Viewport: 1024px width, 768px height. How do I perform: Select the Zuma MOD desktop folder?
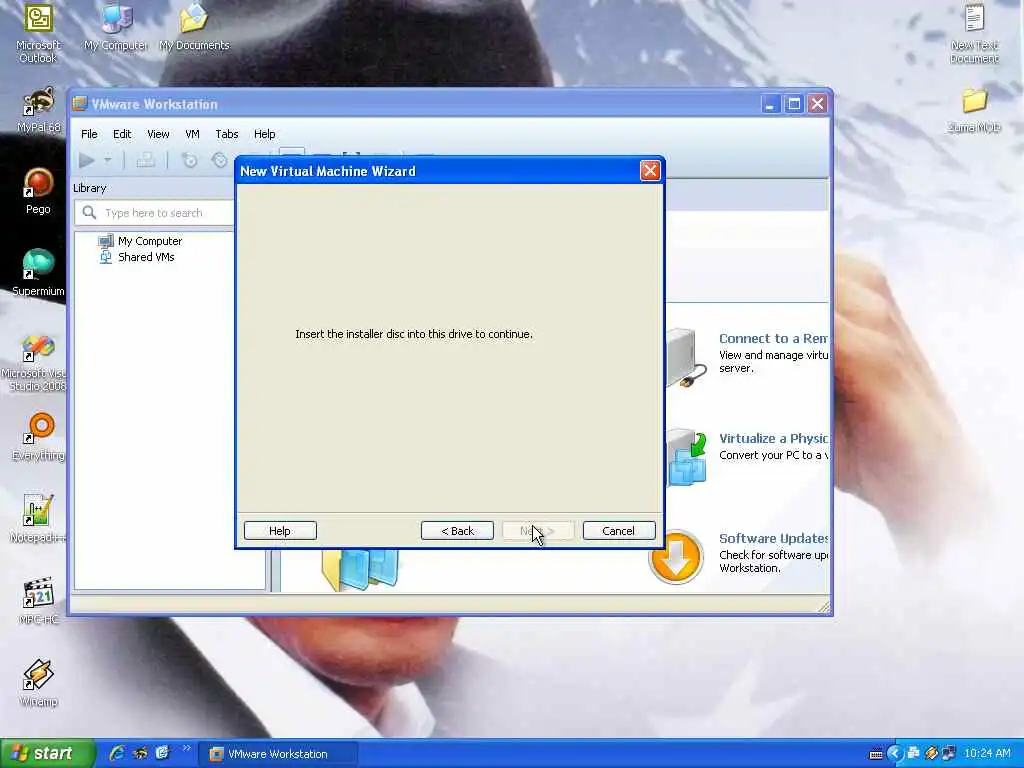coord(974,110)
